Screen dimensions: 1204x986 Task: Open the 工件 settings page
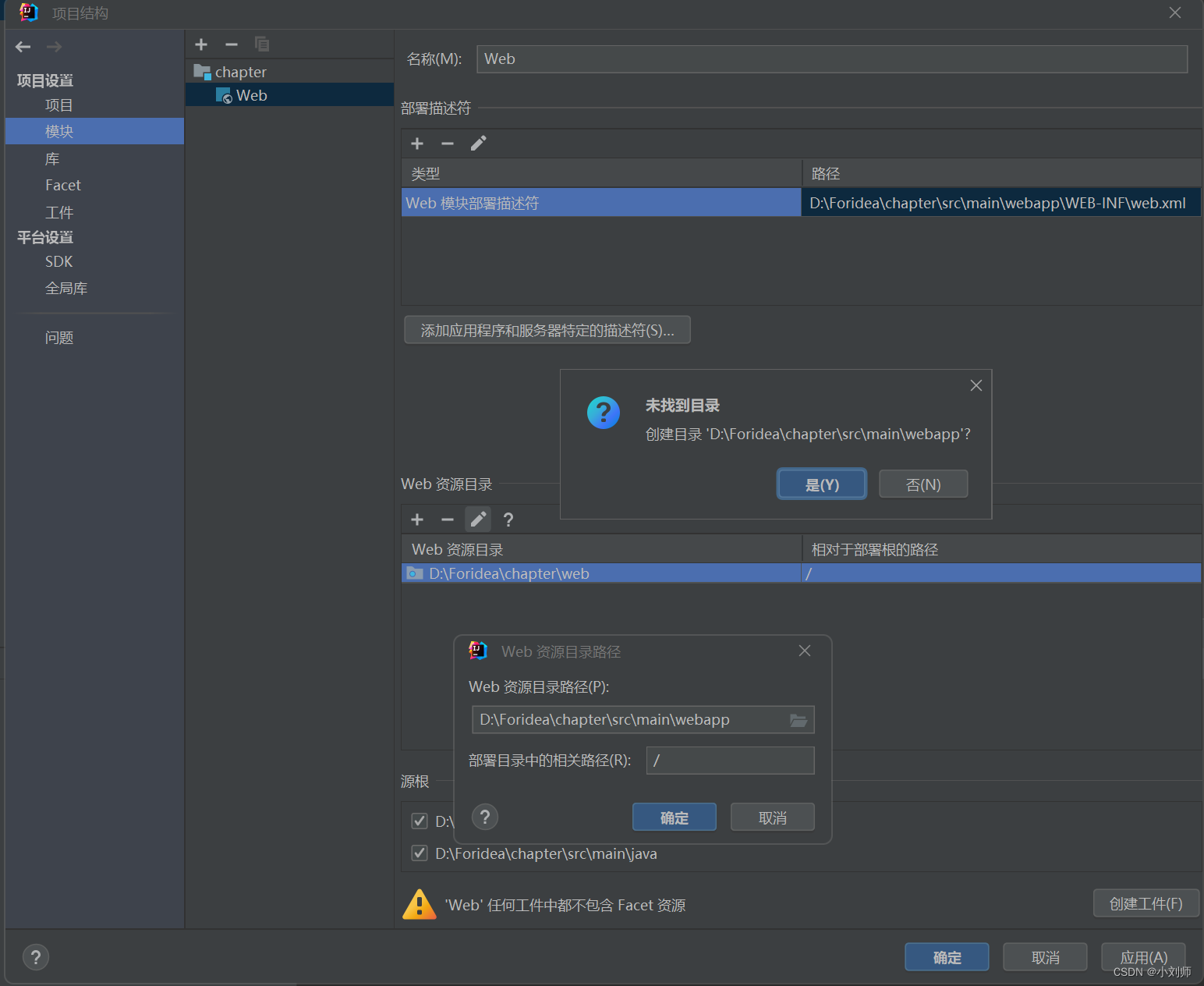(59, 212)
